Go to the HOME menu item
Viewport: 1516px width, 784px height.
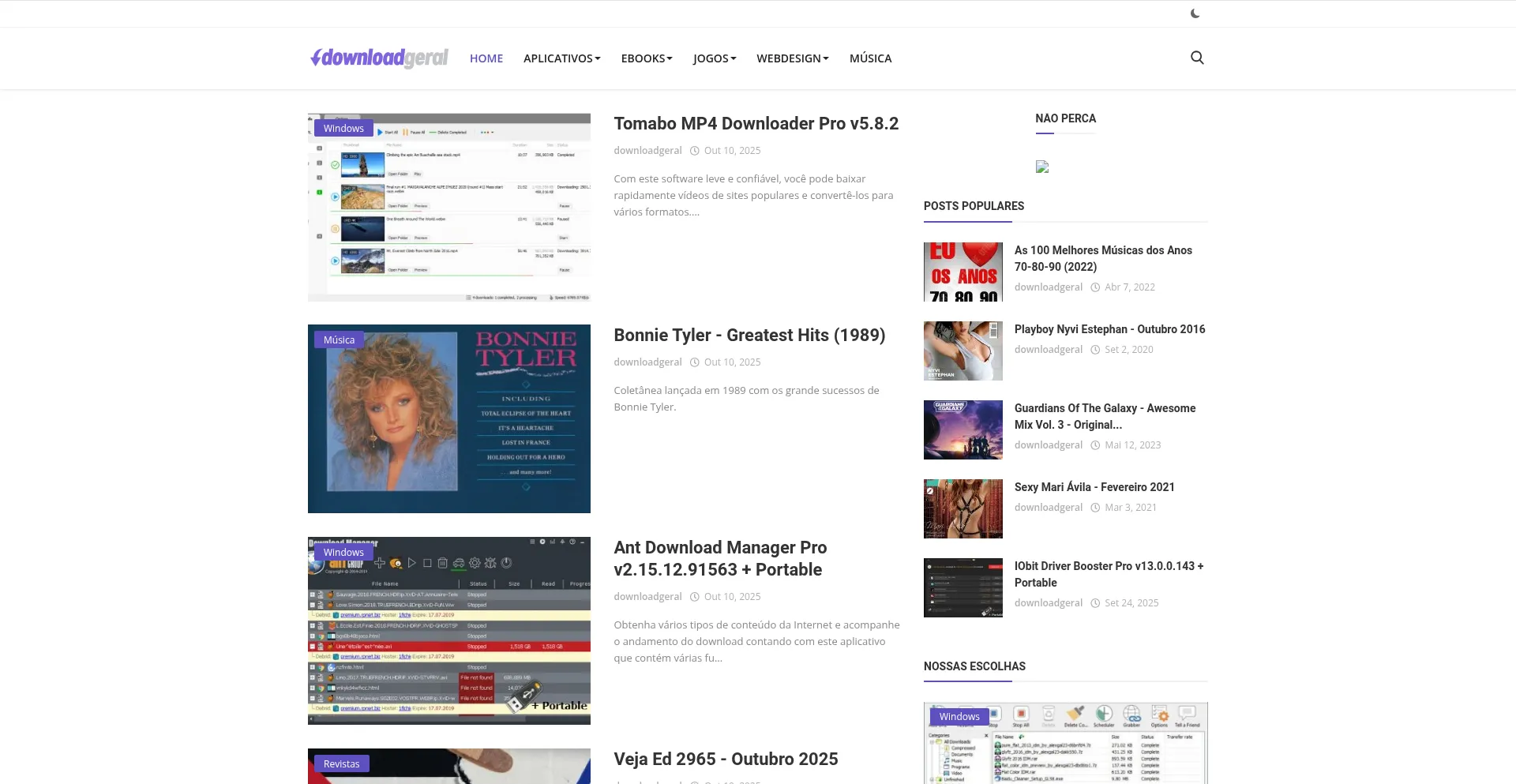tap(486, 58)
